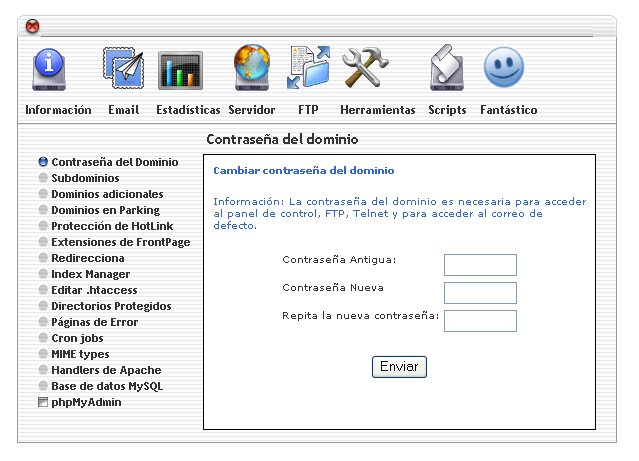Viewport: 639px width, 461px height.
Task: Select the Dominios en Parking bullet
Action: coord(43,210)
